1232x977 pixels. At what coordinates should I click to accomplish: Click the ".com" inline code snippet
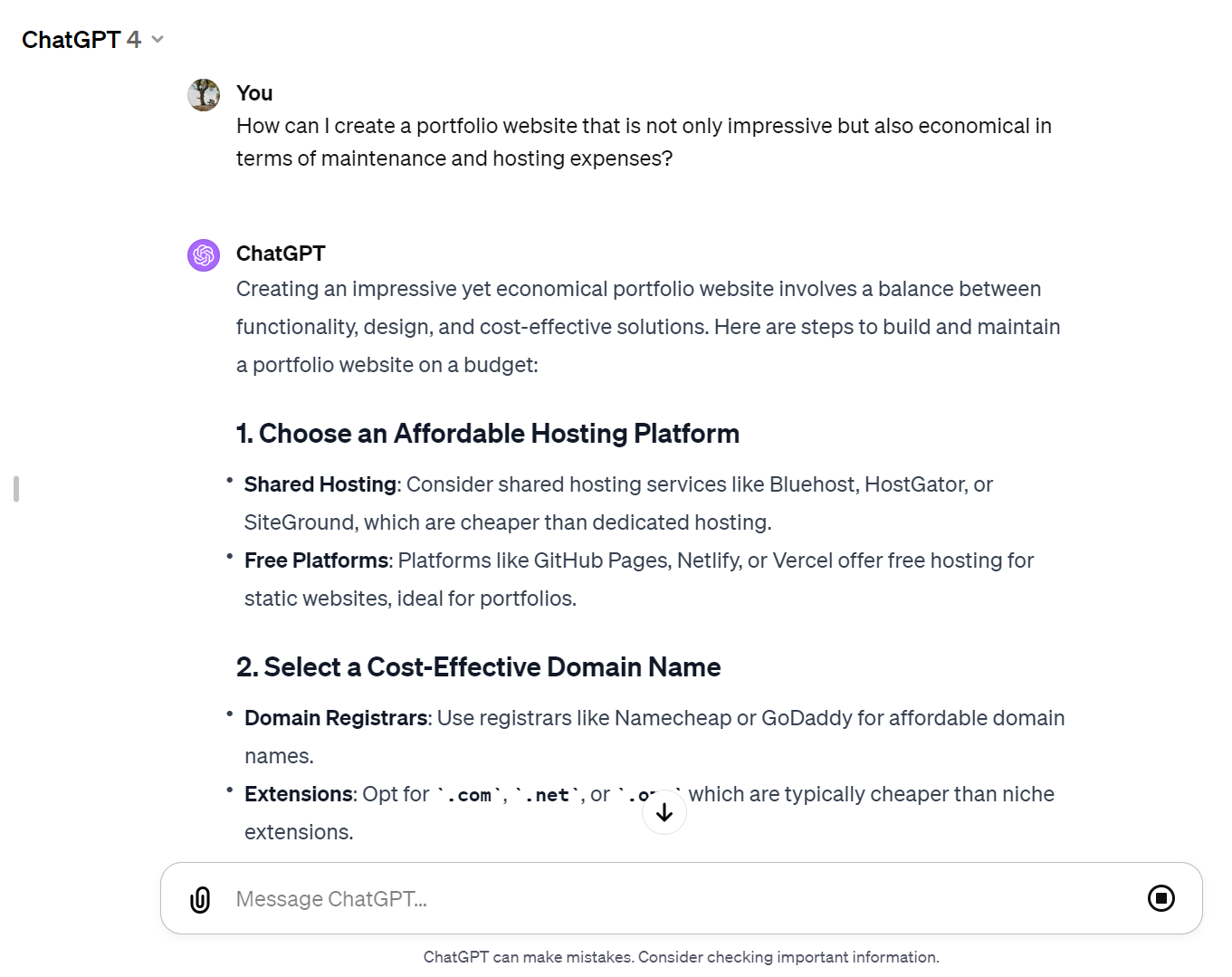point(470,795)
